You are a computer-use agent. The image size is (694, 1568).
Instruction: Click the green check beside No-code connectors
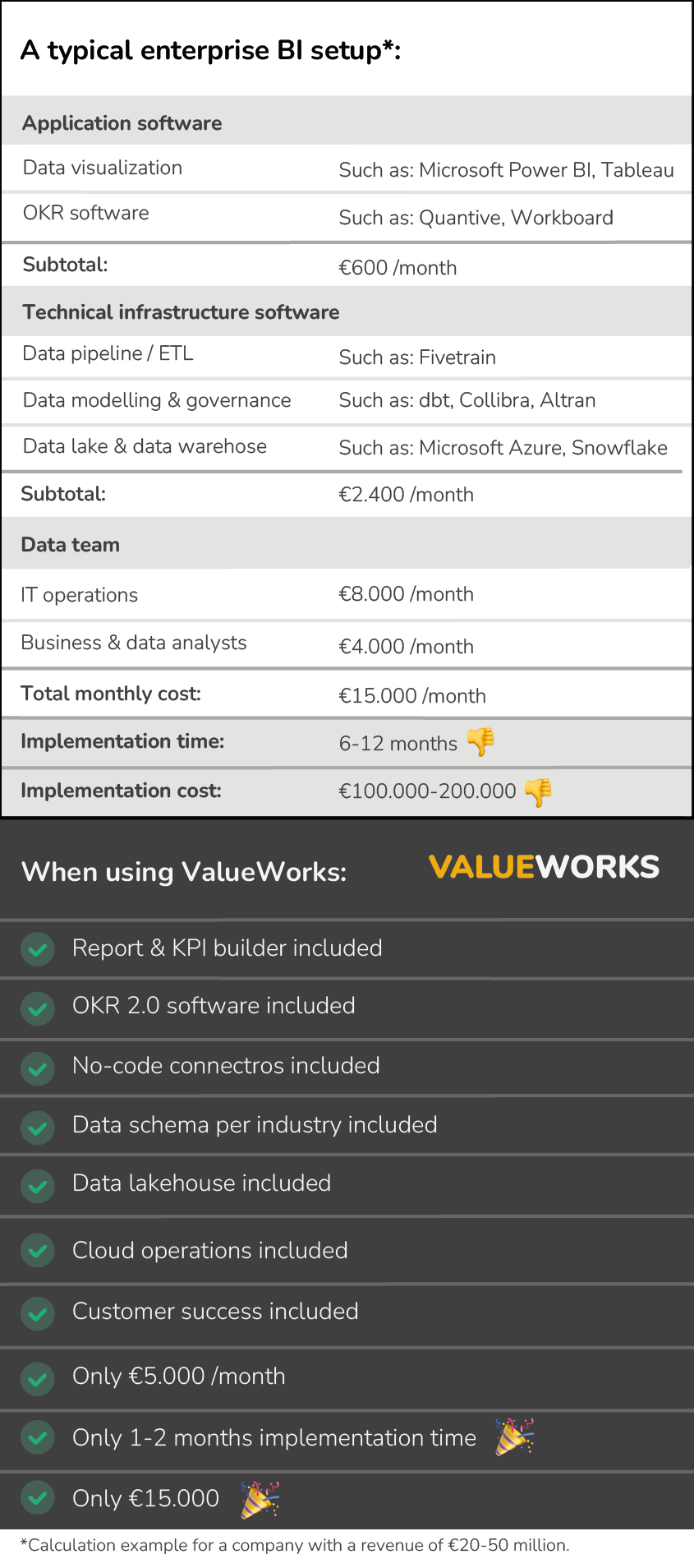click(38, 1068)
